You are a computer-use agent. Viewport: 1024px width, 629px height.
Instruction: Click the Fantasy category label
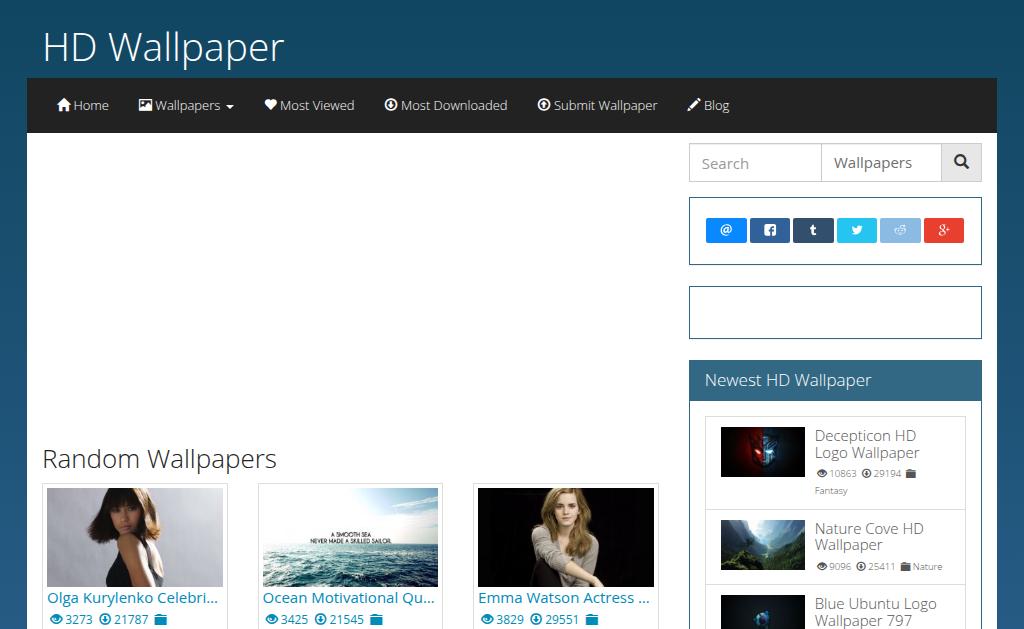click(x=831, y=491)
